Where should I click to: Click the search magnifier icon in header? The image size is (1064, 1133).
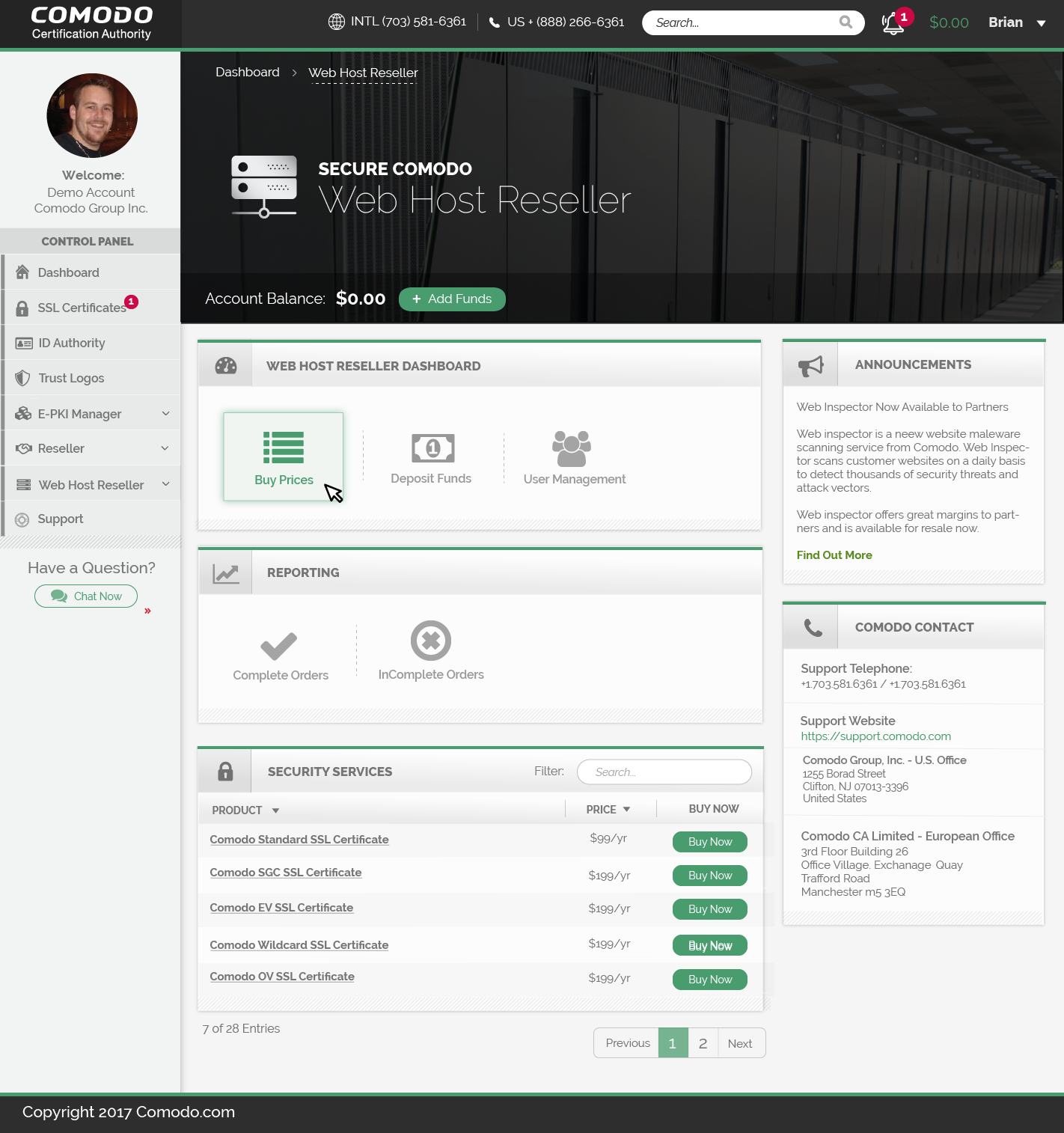coord(846,22)
